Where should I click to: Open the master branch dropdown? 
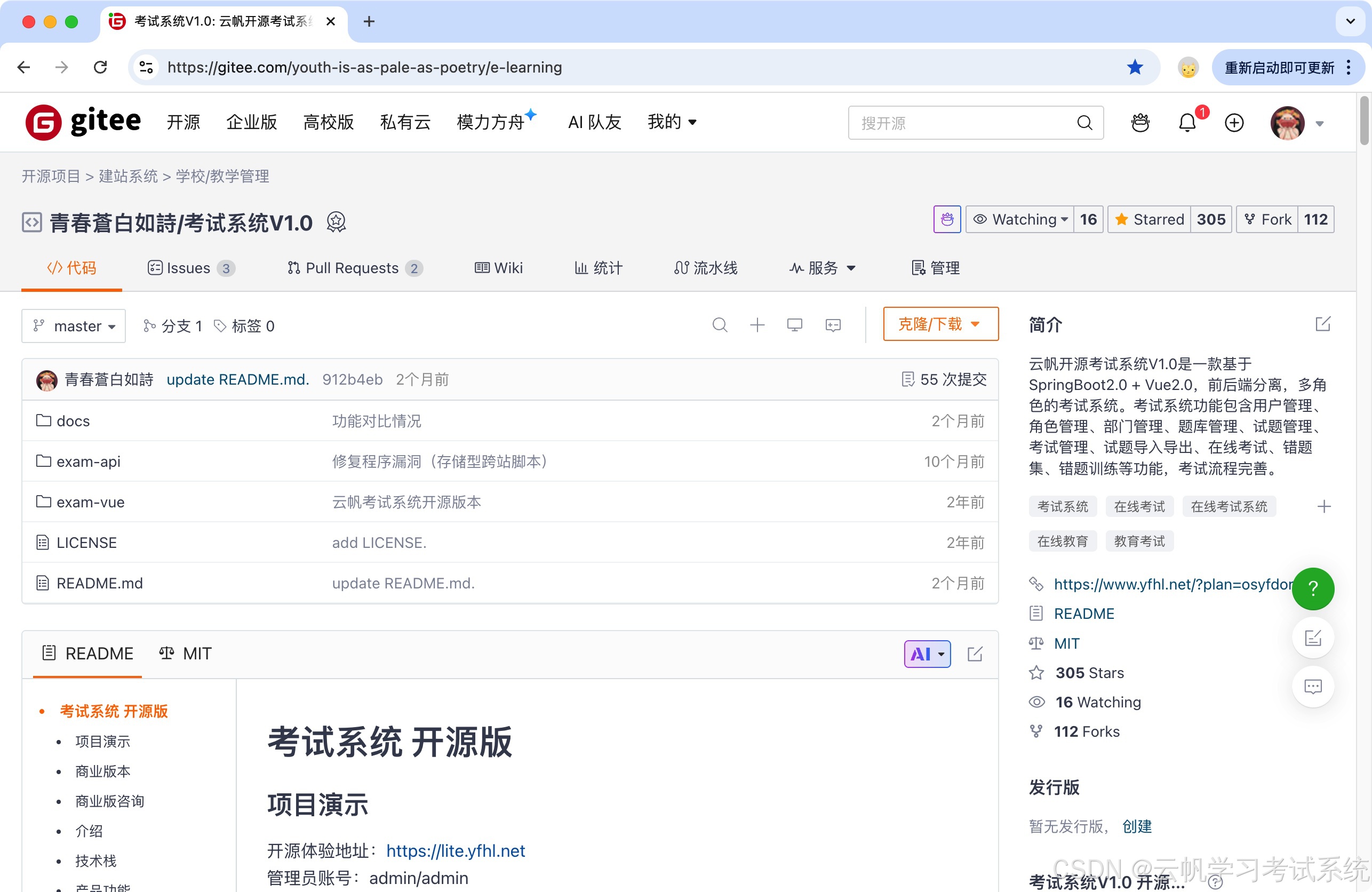[x=74, y=326]
